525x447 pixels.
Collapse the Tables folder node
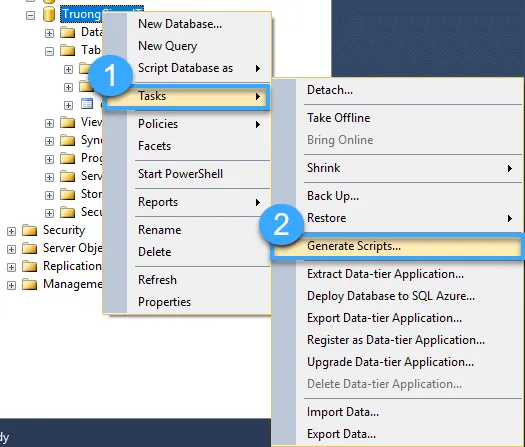pos(50,52)
